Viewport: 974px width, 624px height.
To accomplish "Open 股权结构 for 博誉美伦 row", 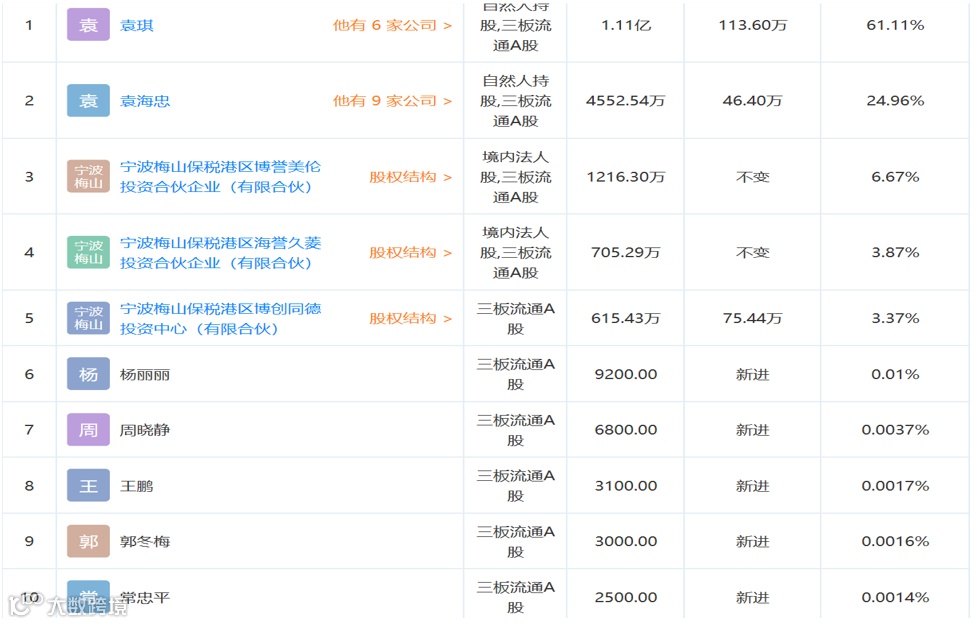I will click(x=410, y=177).
